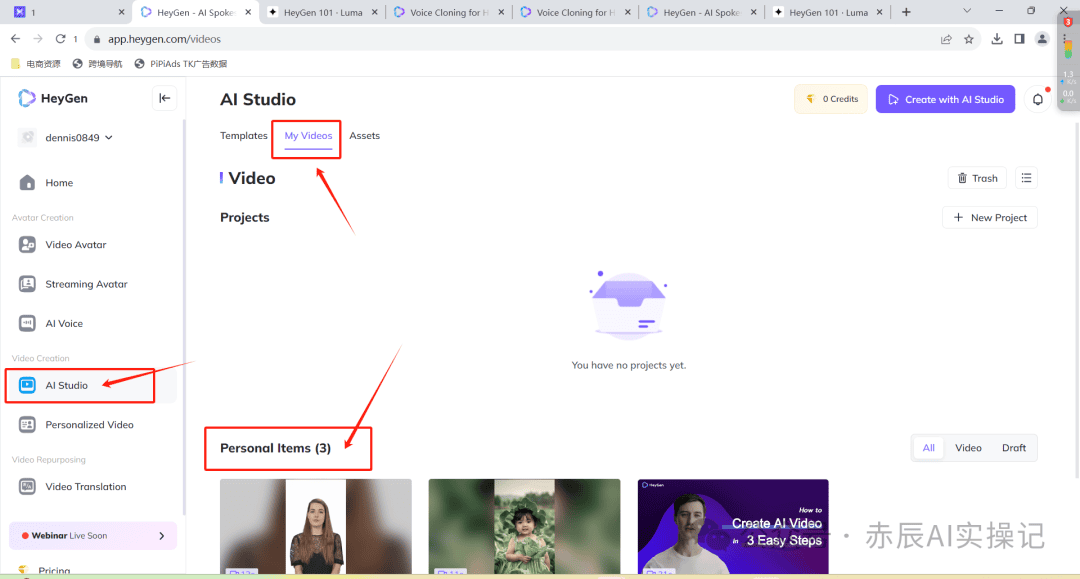The image size is (1080, 579).
Task: Switch to the Assets tab
Action: [364, 136]
